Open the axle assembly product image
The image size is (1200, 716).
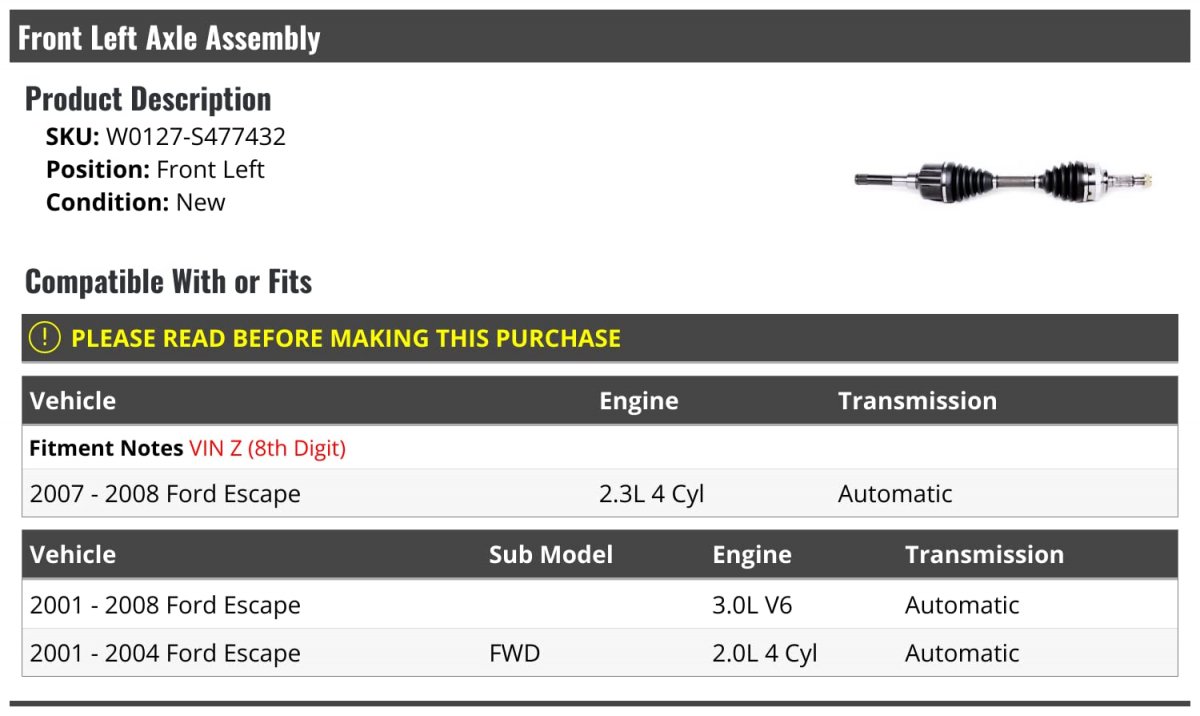1004,181
